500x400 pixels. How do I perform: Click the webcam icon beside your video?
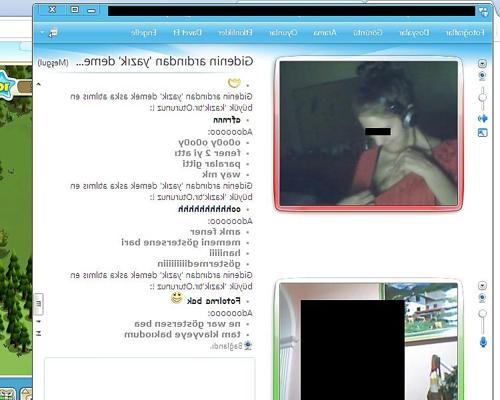pyautogui.click(x=482, y=298)
